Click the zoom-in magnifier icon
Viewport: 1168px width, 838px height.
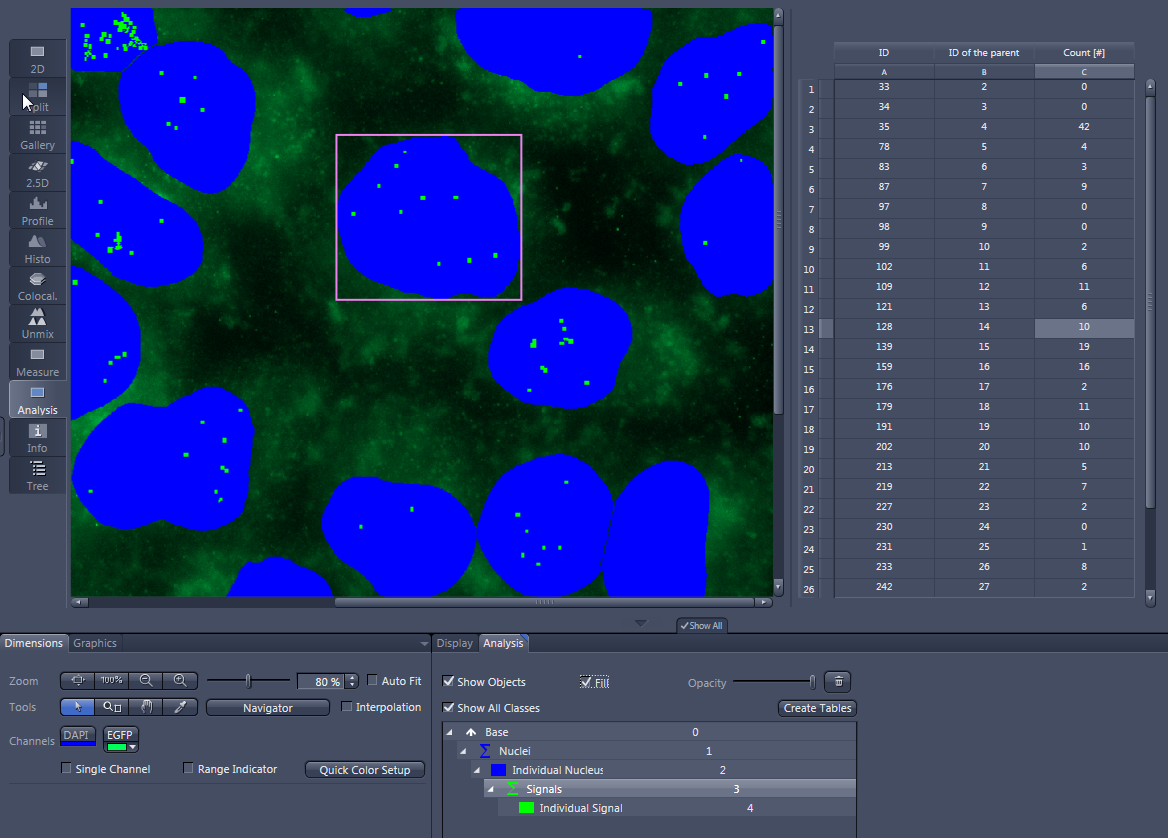pos(180,680)
